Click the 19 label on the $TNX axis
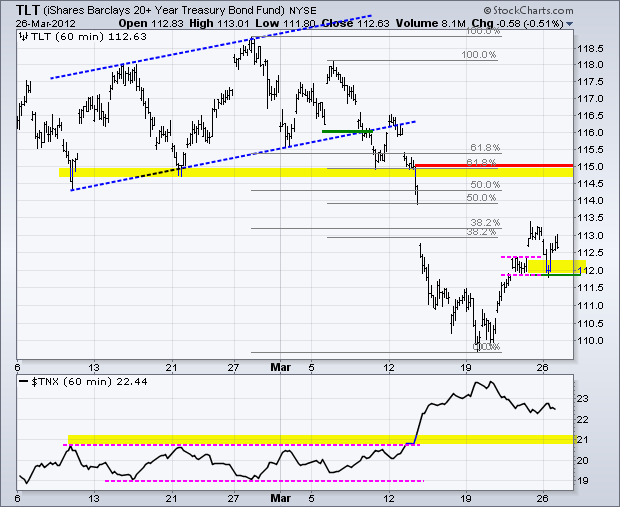620x507 pixels. [582, 481]
